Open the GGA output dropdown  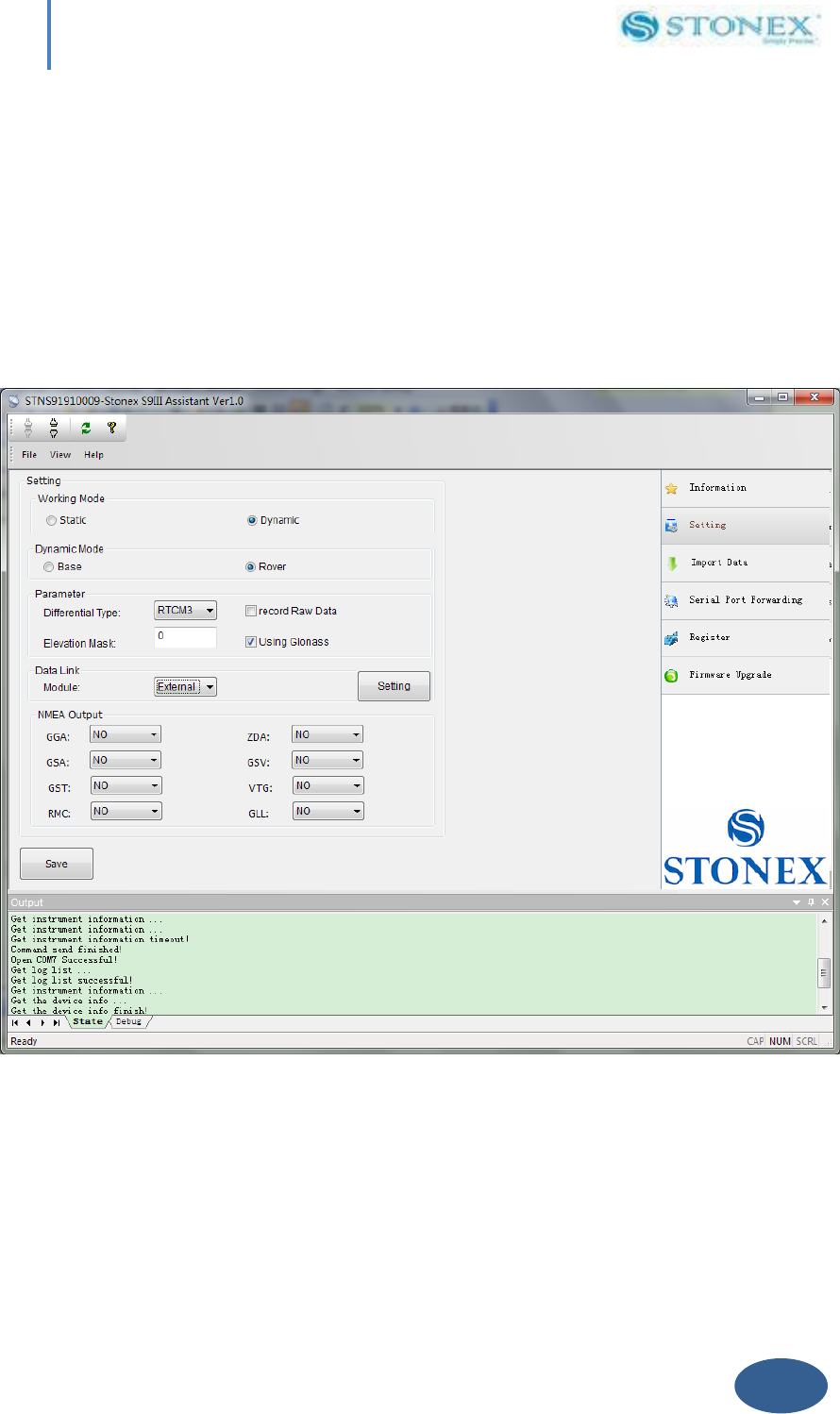click(126, 734)
